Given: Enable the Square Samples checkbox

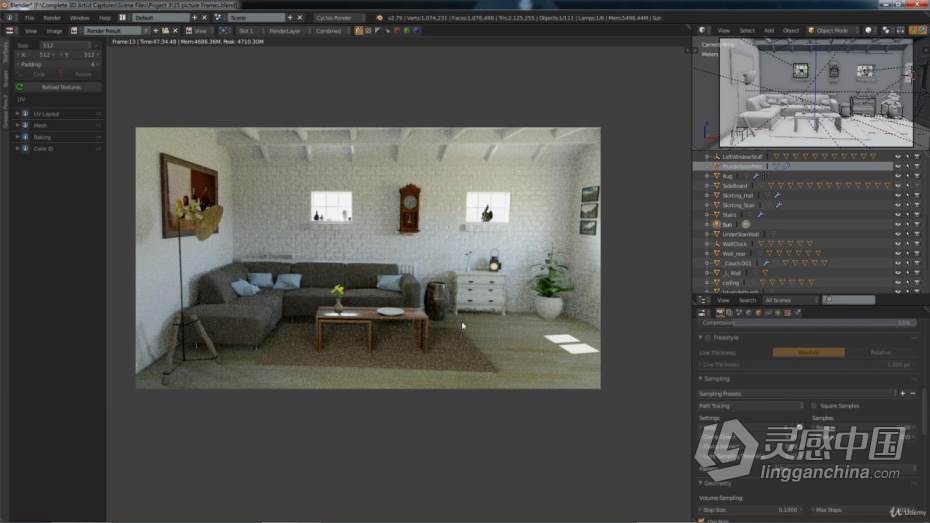Looking at the screenshot, I should coord(814,406).
